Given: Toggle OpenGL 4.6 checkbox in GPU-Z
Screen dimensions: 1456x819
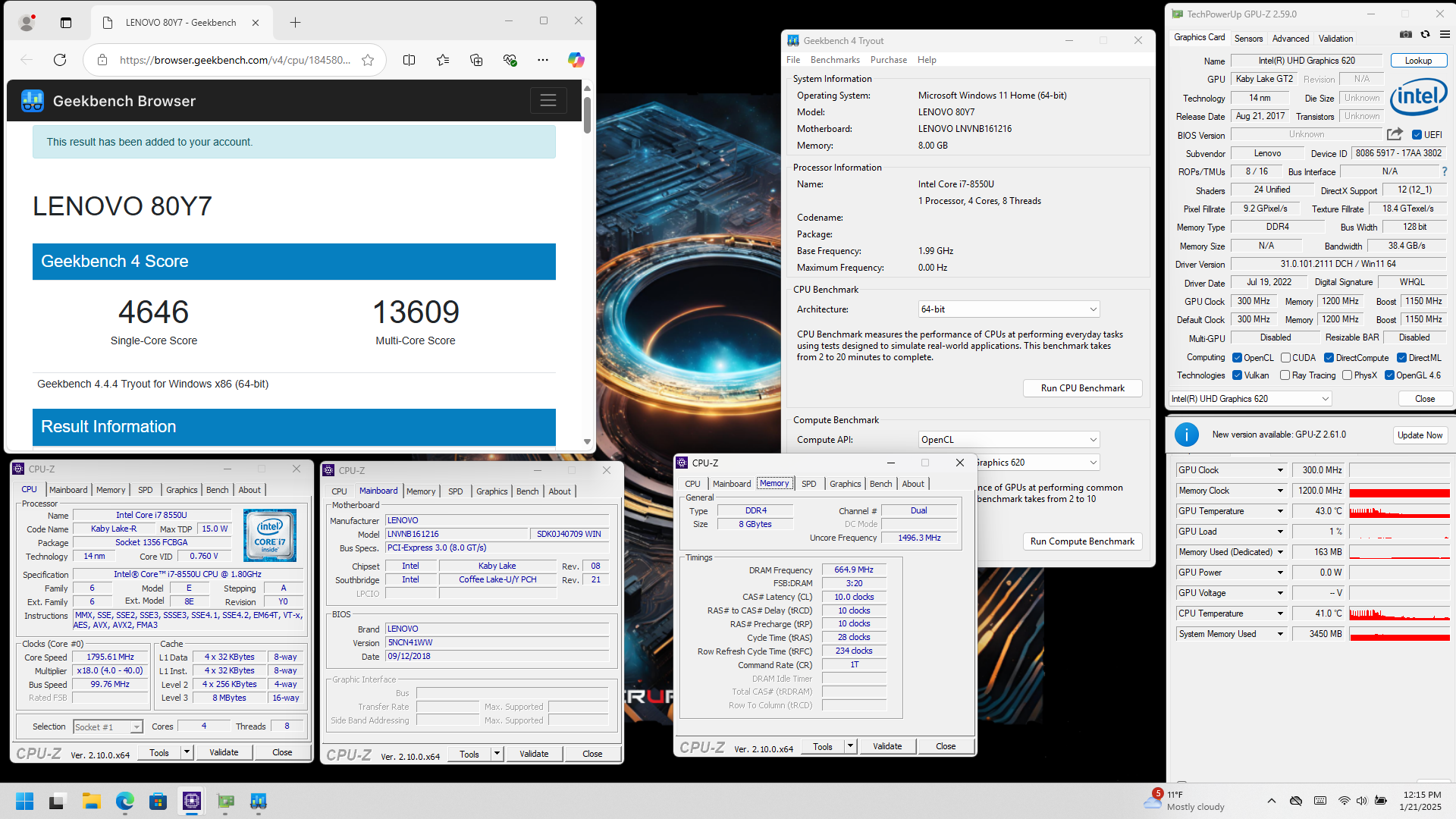Looking at the screenshot, I should 1389,375.
